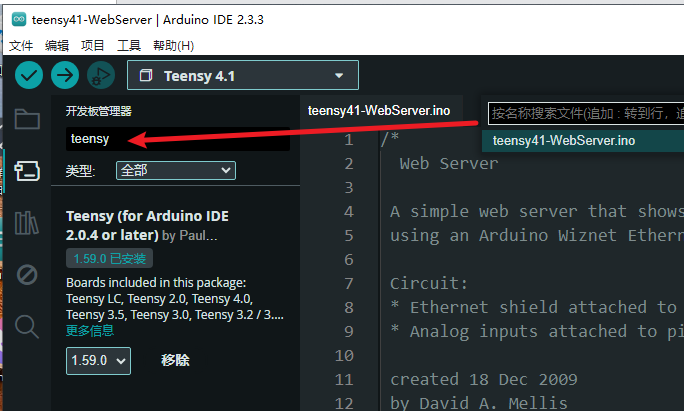The image size is (684, 411).
Task: Click line number 4 in the editor gutter
Action: (x=349, y=212)
